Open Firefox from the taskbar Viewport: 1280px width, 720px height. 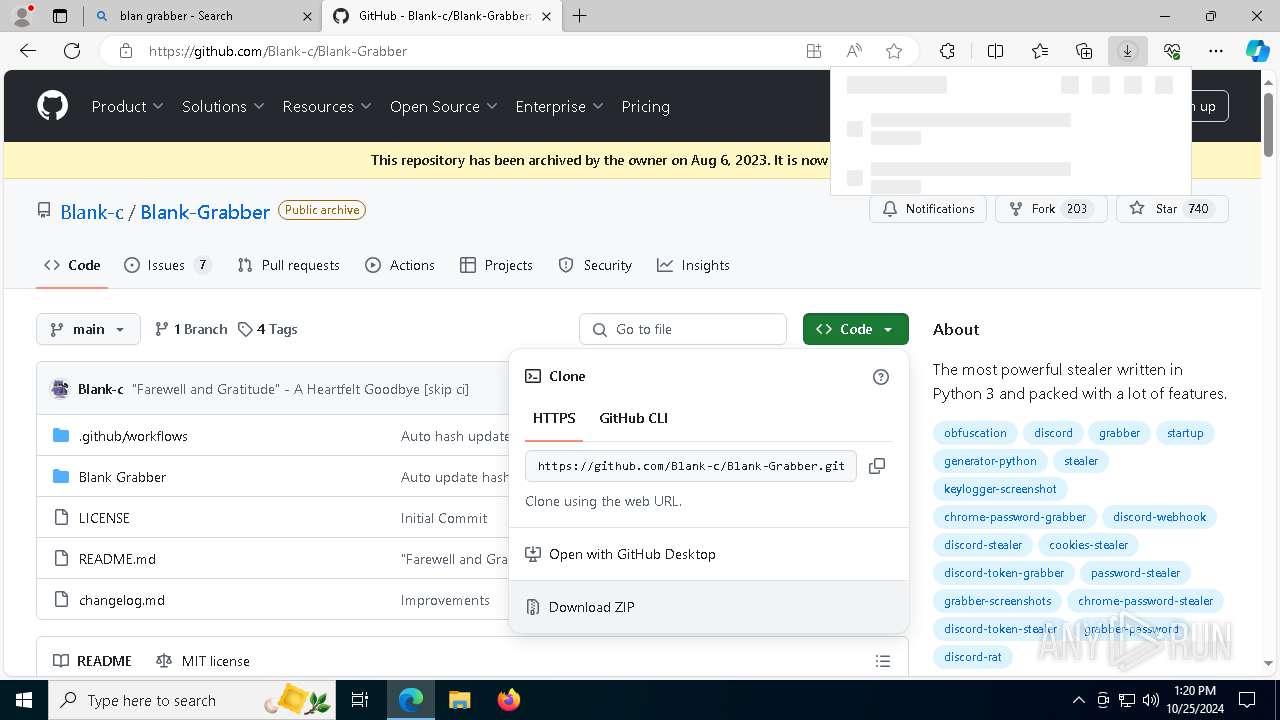click(x=508, y=700)
